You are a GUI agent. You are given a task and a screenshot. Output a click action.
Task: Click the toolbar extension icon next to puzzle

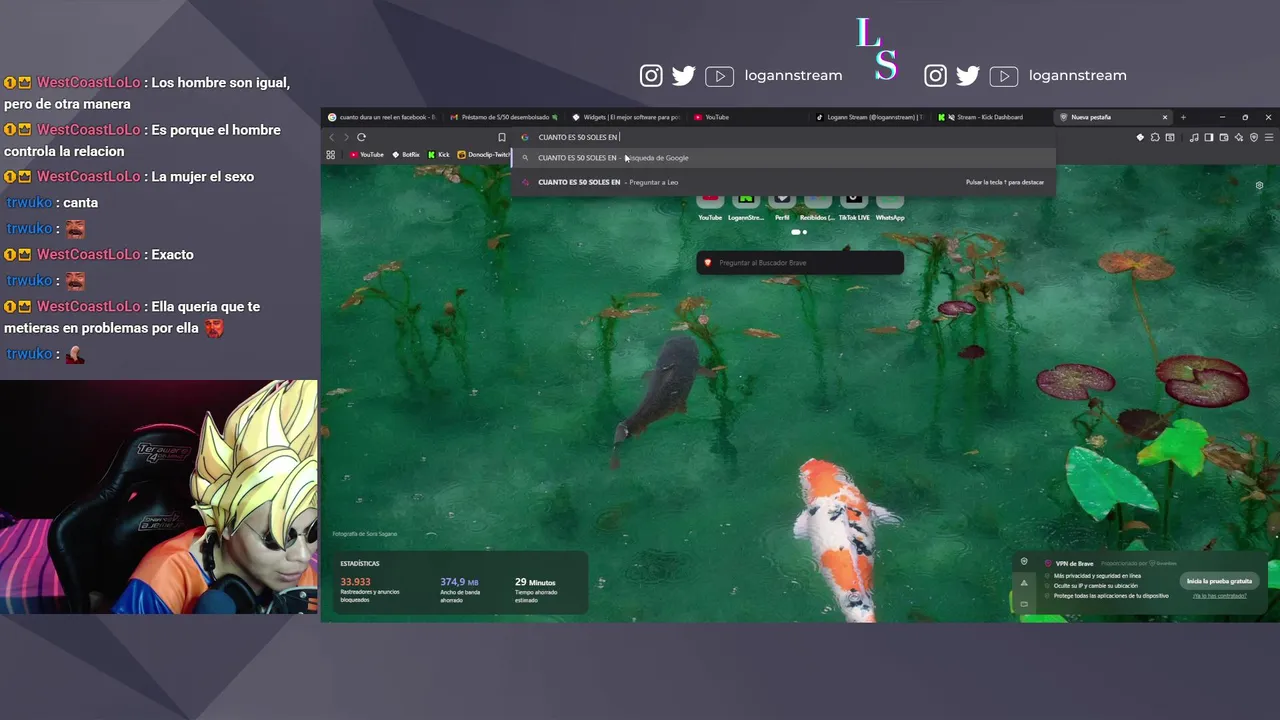pos(1170,137)
